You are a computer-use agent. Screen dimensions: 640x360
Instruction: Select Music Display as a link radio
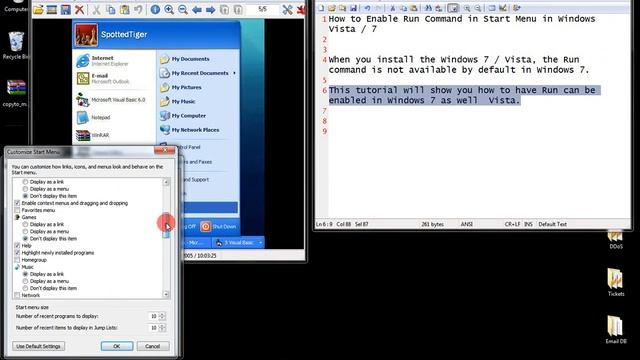point(25,274)
